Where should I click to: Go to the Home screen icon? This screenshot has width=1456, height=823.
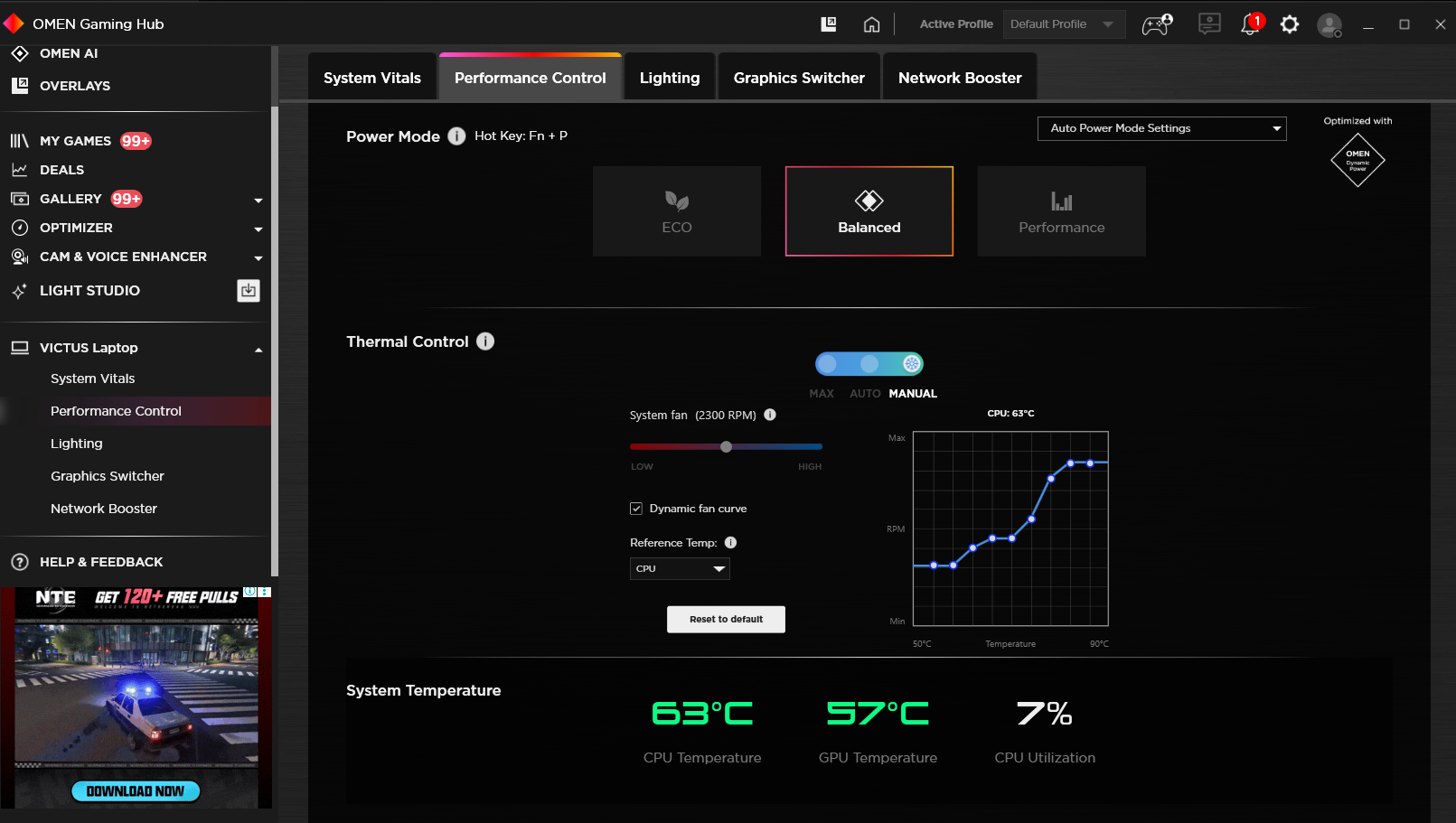[x=871, y=24]
